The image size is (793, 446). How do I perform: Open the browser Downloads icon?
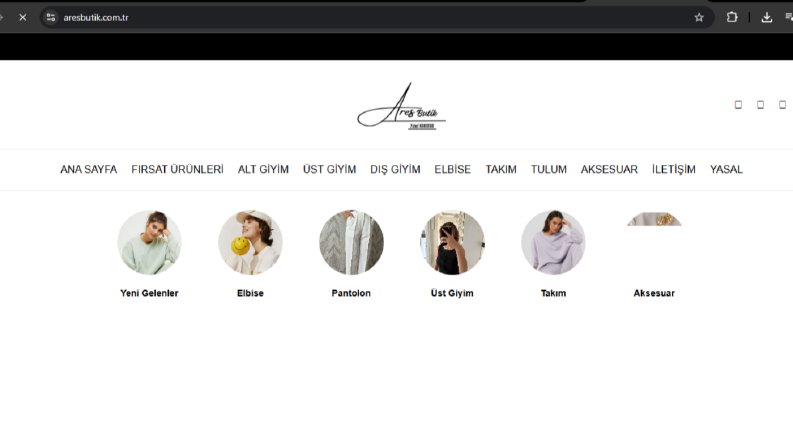pos(767,17)
